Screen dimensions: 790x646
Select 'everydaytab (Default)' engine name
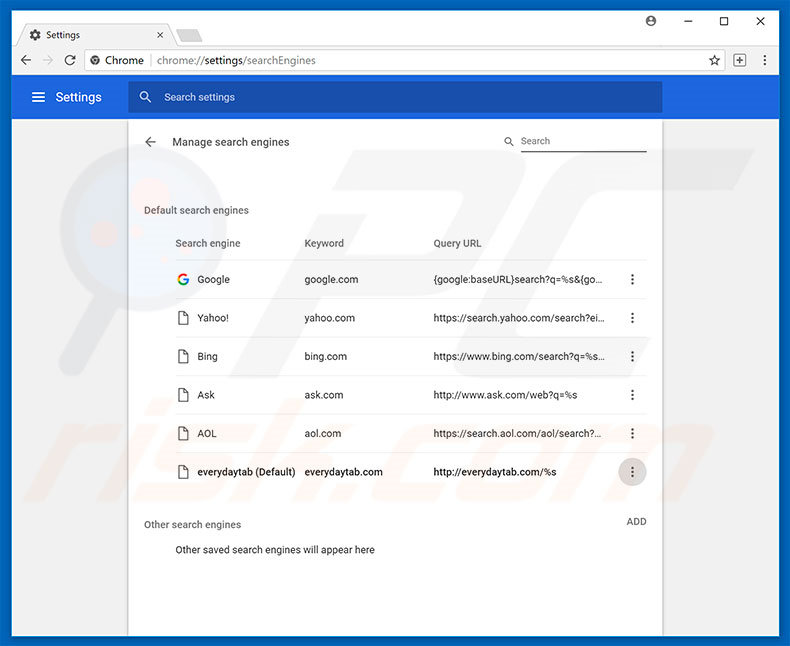click(x=246, y=472)
